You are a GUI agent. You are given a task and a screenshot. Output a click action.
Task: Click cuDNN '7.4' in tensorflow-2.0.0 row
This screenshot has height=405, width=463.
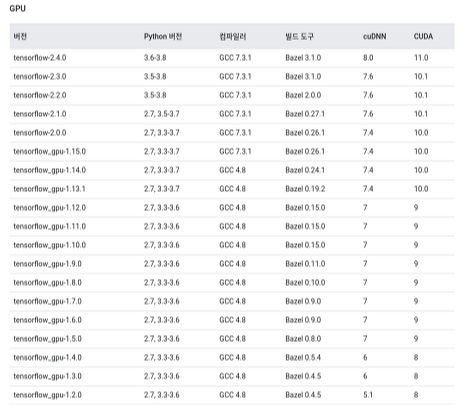(x=368, y=133)
